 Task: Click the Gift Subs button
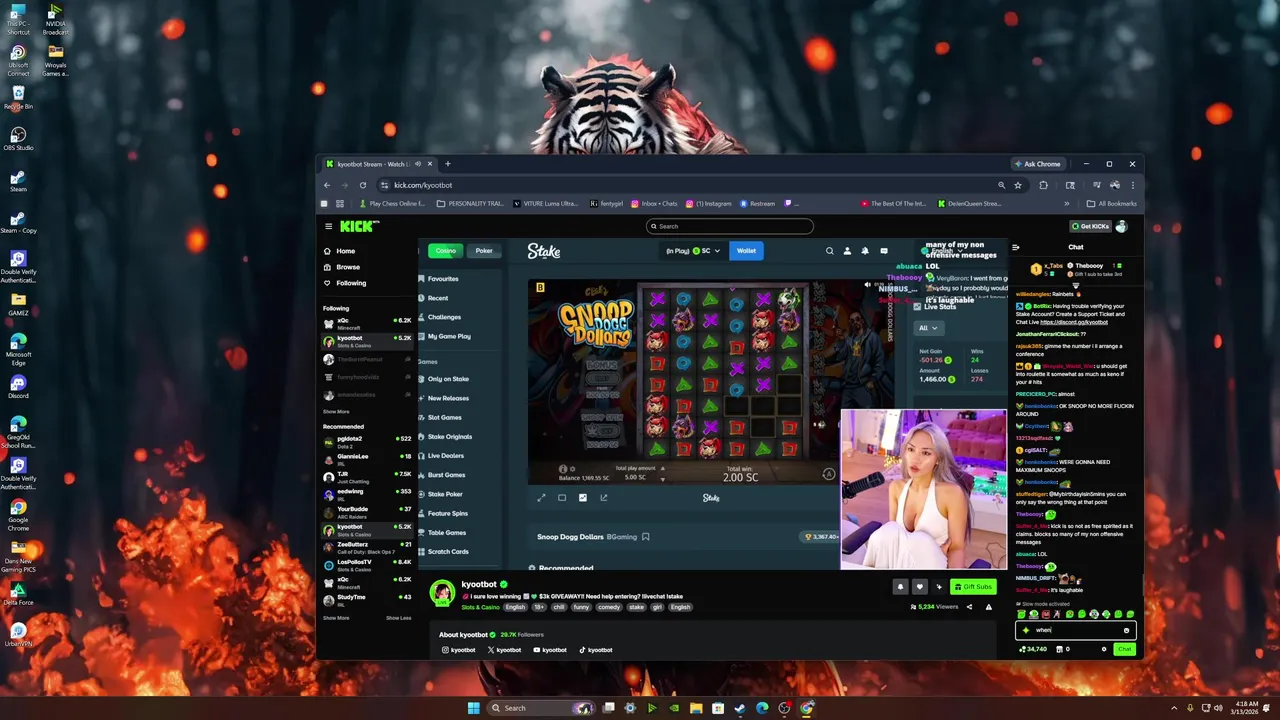point(973,587)
